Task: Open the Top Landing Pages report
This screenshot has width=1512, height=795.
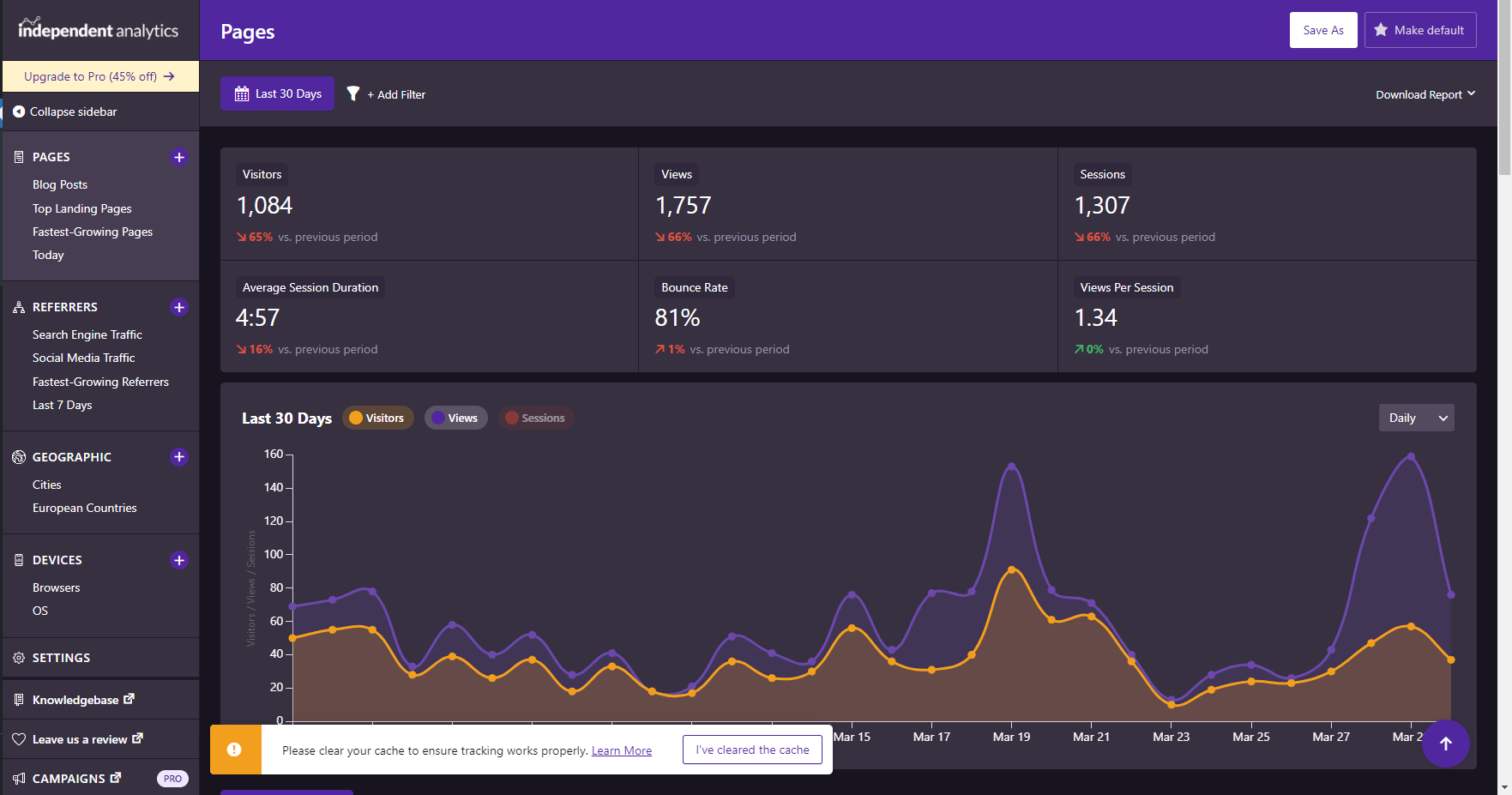Action: click(x=82, y=208)
